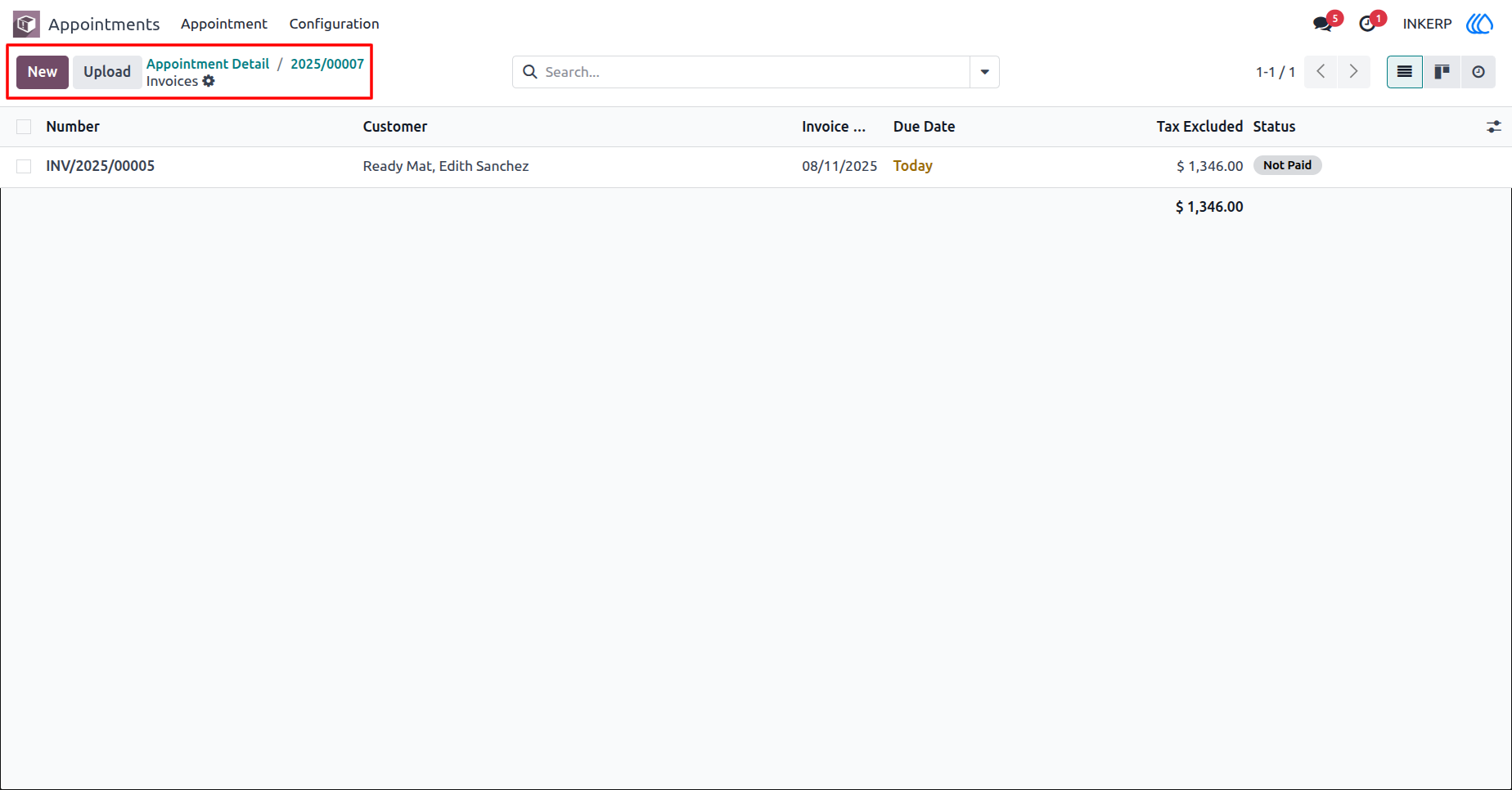Click the pager counter 1-1 / 1
The height and width of the screenshot is (790, 1512).
click(x=1276, y=72)
